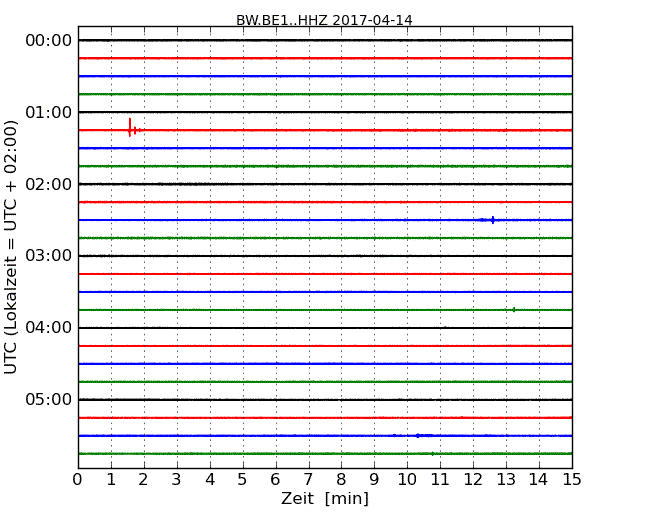Select the blue spike on the 02:30 trace
This screenshot has width=650, height=520.
[x=493, y=220]
